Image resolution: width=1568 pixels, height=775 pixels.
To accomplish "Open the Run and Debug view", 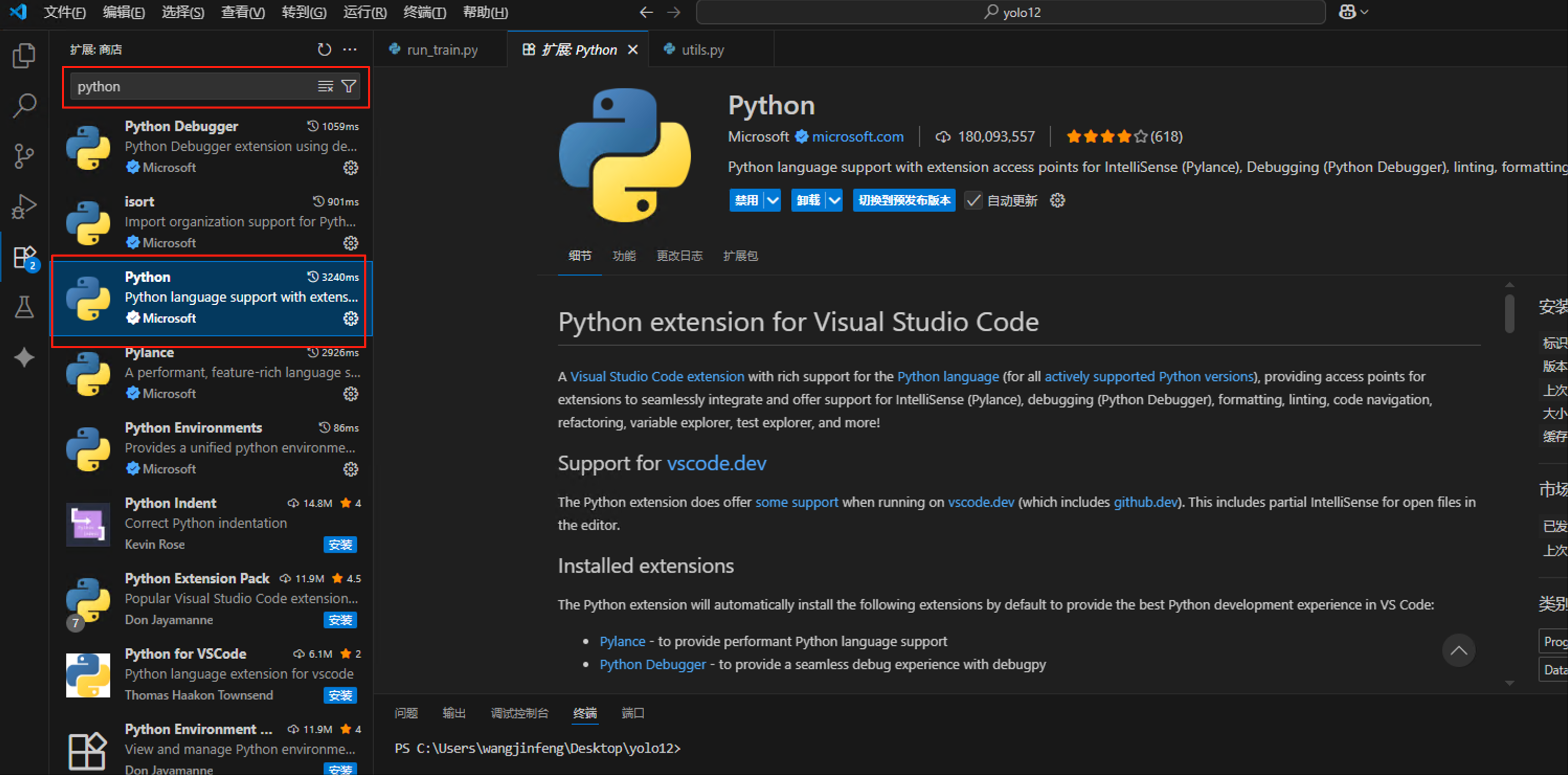I will [25, 206].
